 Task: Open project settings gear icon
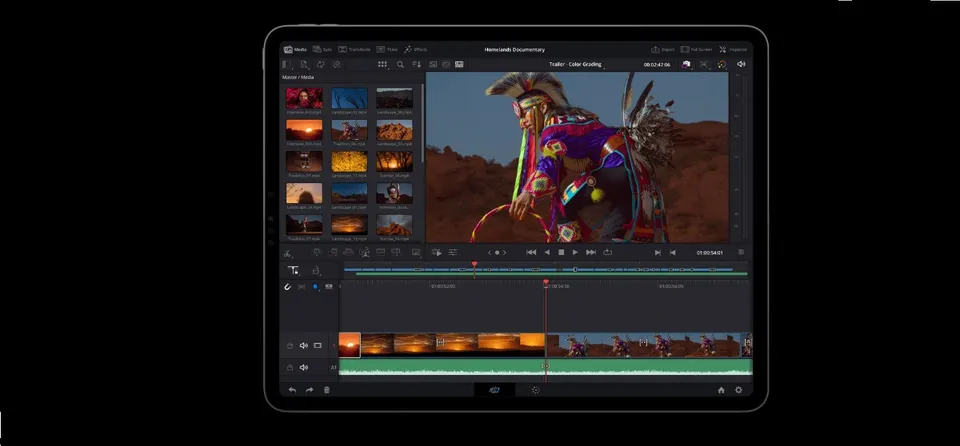pos(738,390)
